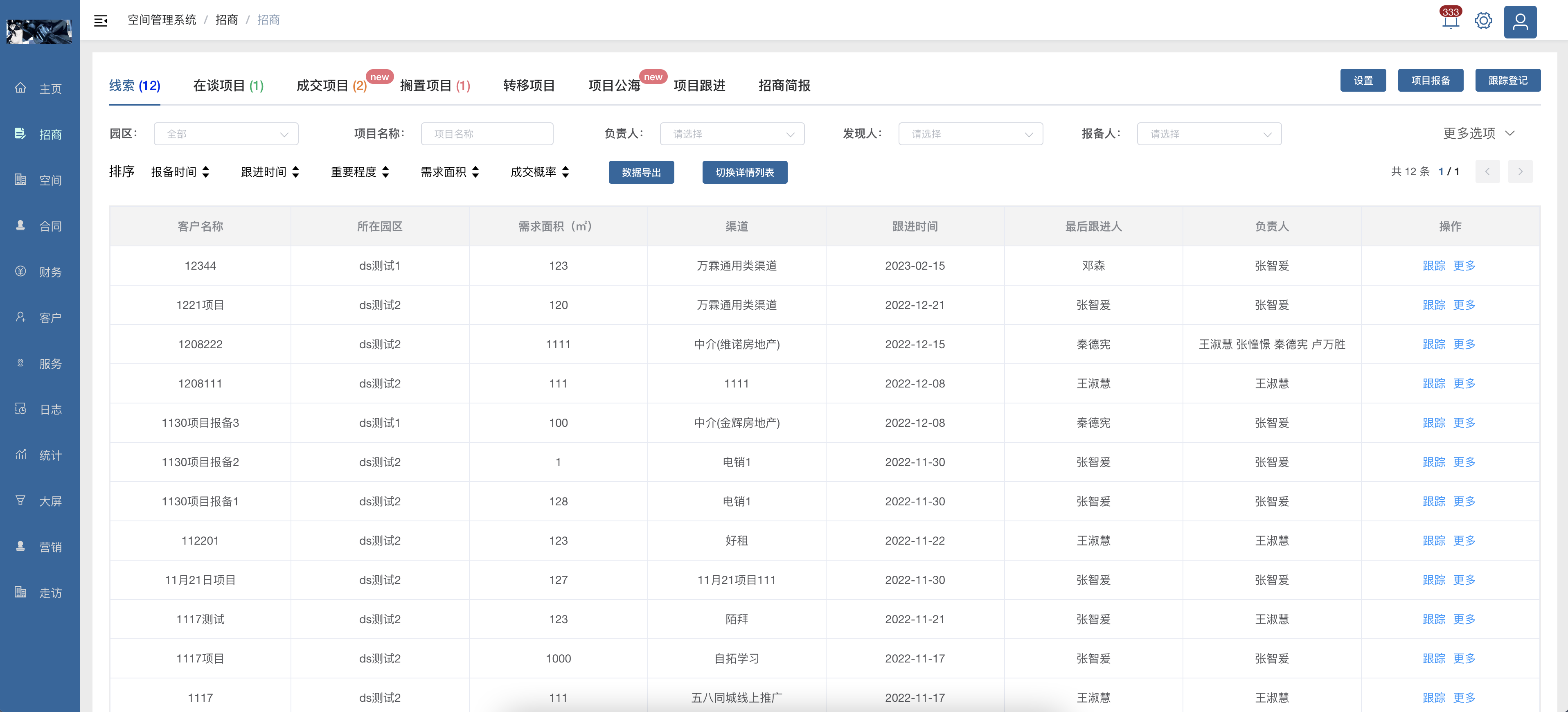Open the 报备人 dropdown
1568x712 pixels.
pyautogui.click(x=1209, y=134)
